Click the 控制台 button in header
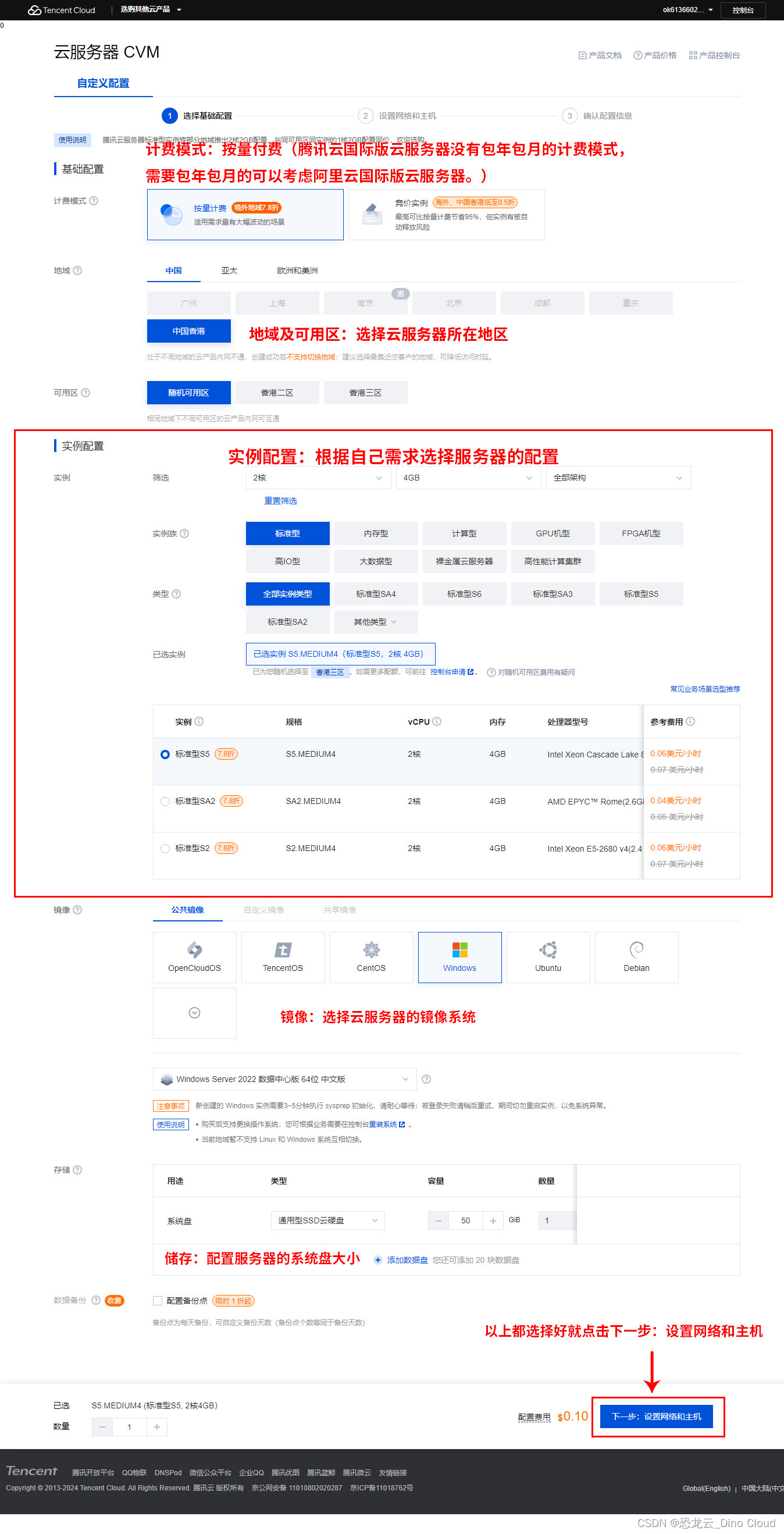The image size is (784, 1534). click(x=743, y=10)
